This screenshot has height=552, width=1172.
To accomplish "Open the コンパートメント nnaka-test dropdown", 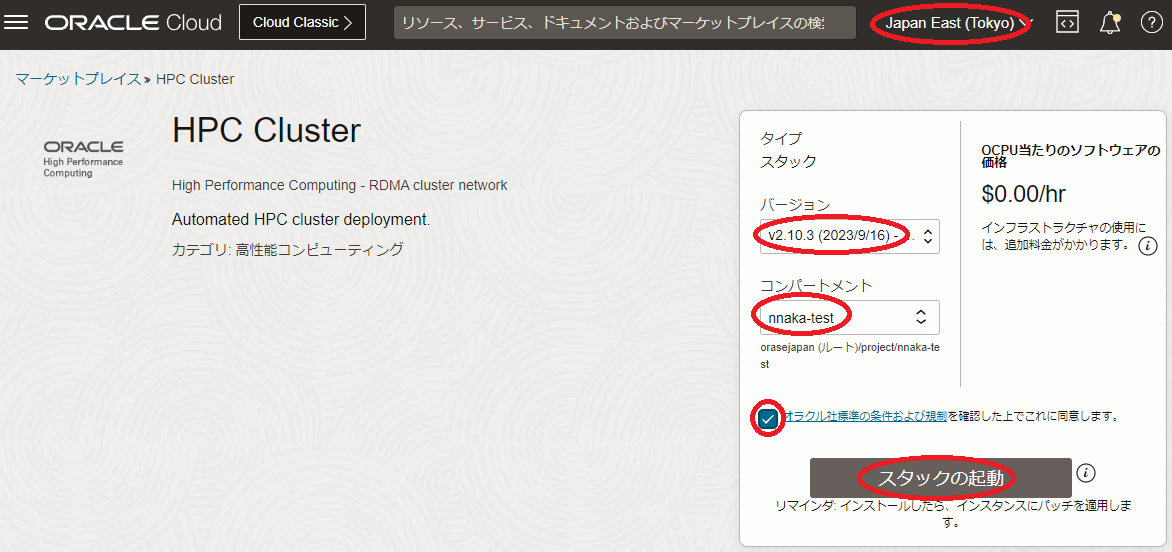I will pos(849,317).
